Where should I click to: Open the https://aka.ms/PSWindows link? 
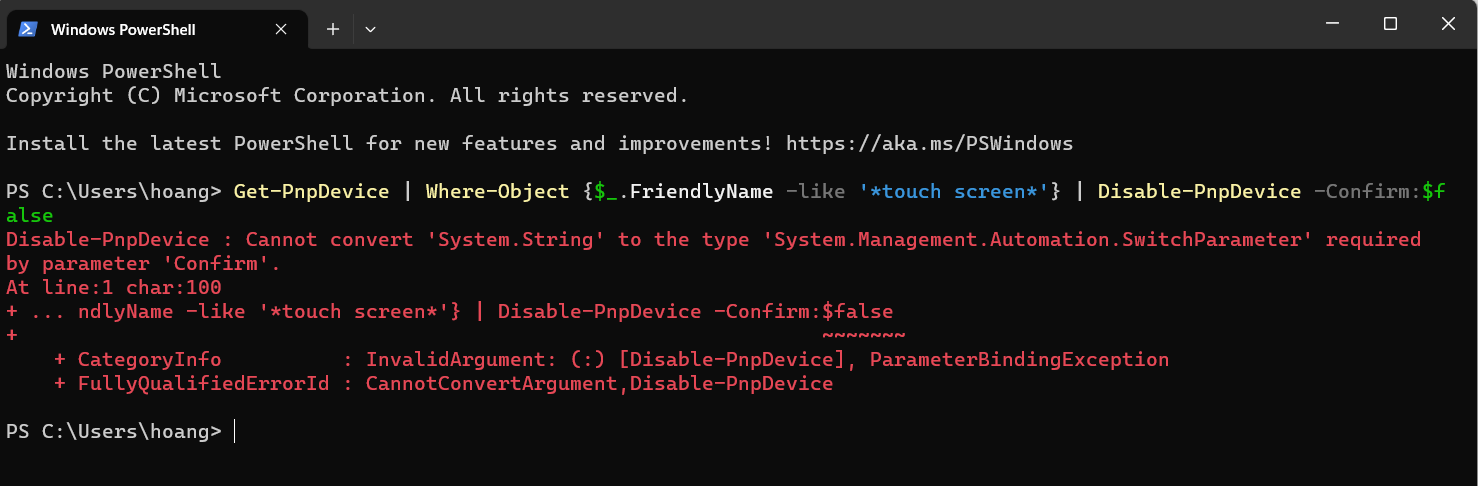click(929, 144)
